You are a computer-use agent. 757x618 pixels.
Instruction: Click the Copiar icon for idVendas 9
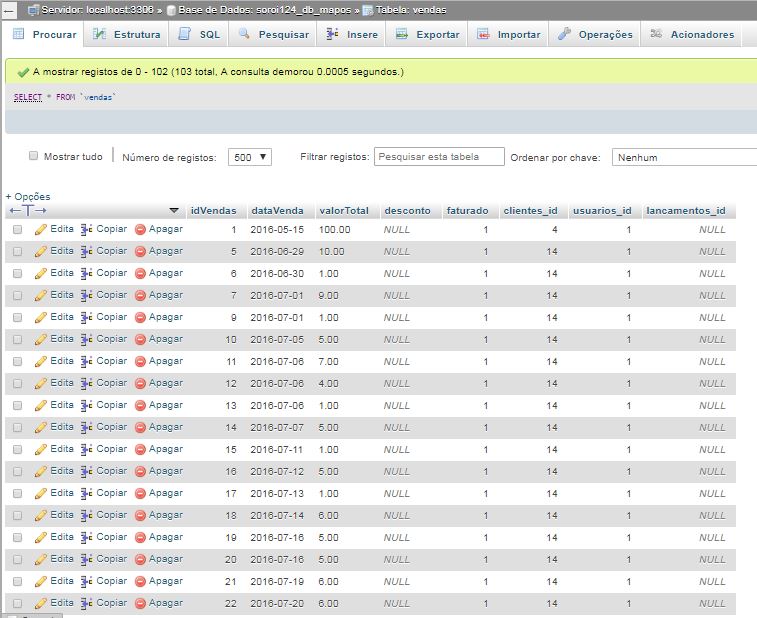[x=86, y=318]
